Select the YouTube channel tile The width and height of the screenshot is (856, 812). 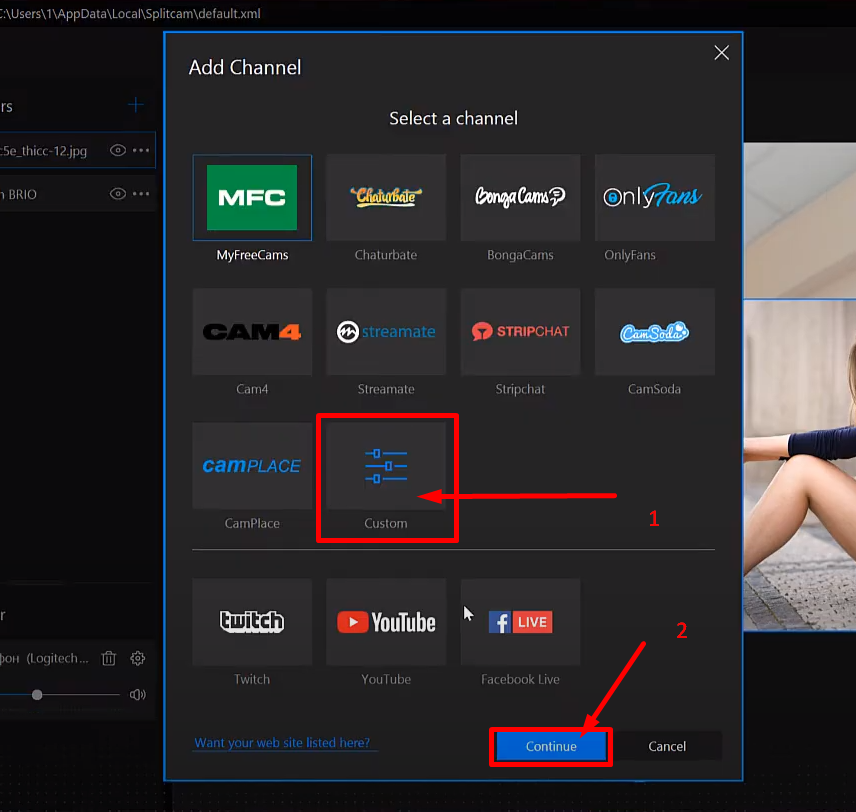pos(386,622)
